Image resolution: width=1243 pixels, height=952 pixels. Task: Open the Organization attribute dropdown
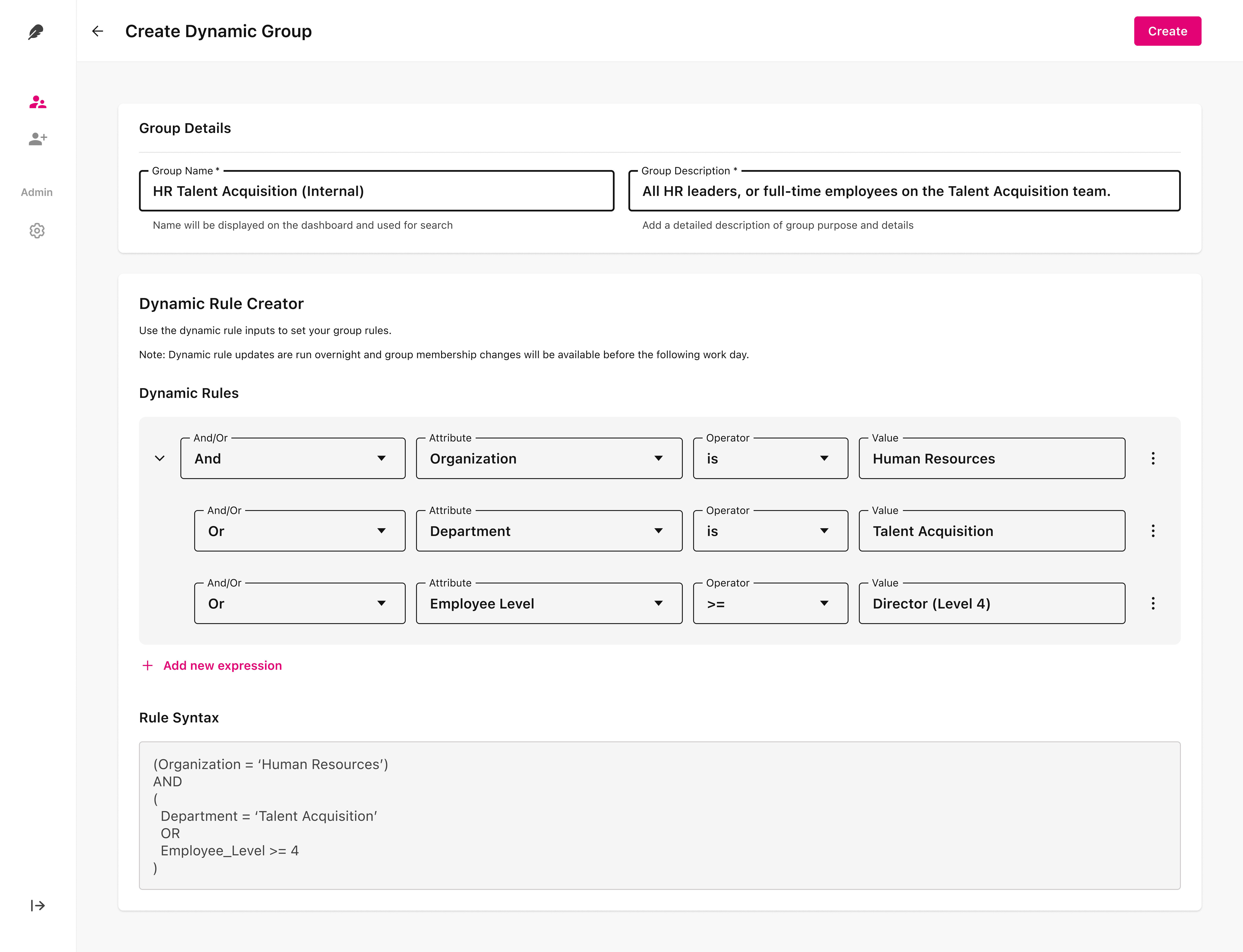(549, 459)
